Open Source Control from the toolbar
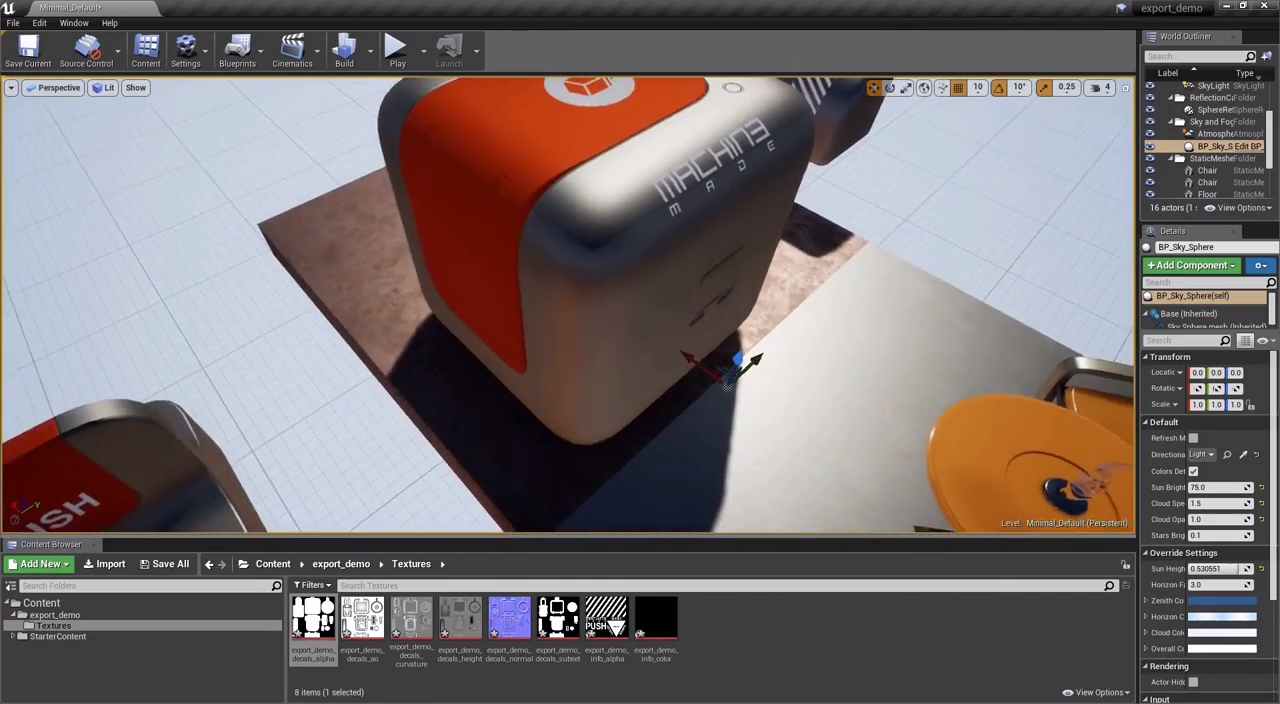The width and height of the screenshot is (1280, 704). click(86, 51)
